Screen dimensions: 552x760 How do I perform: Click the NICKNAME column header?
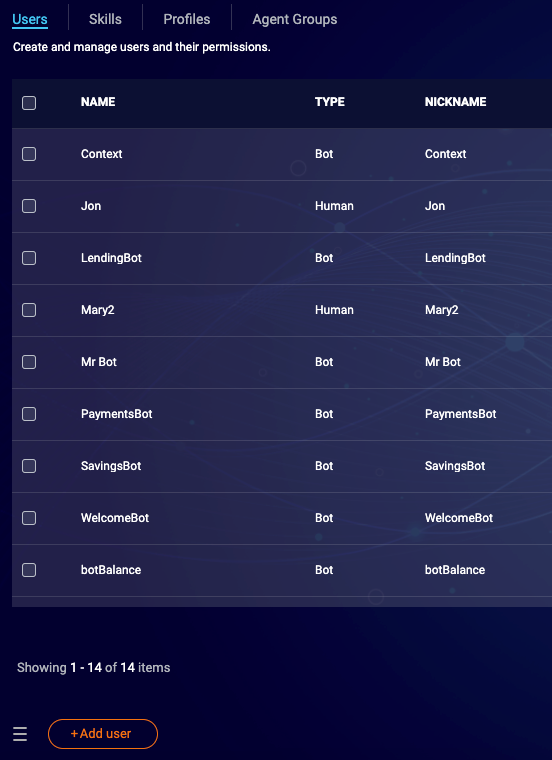tap(456, 102)
